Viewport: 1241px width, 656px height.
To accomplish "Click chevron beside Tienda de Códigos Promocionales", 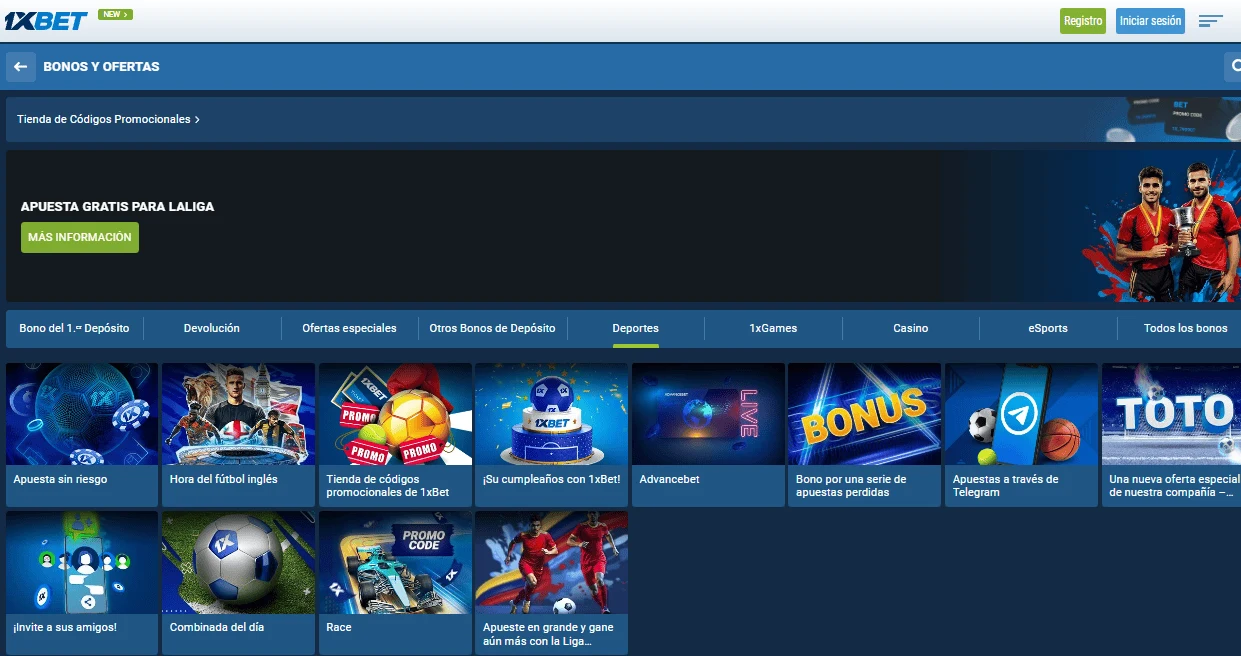I will (197, 120).
